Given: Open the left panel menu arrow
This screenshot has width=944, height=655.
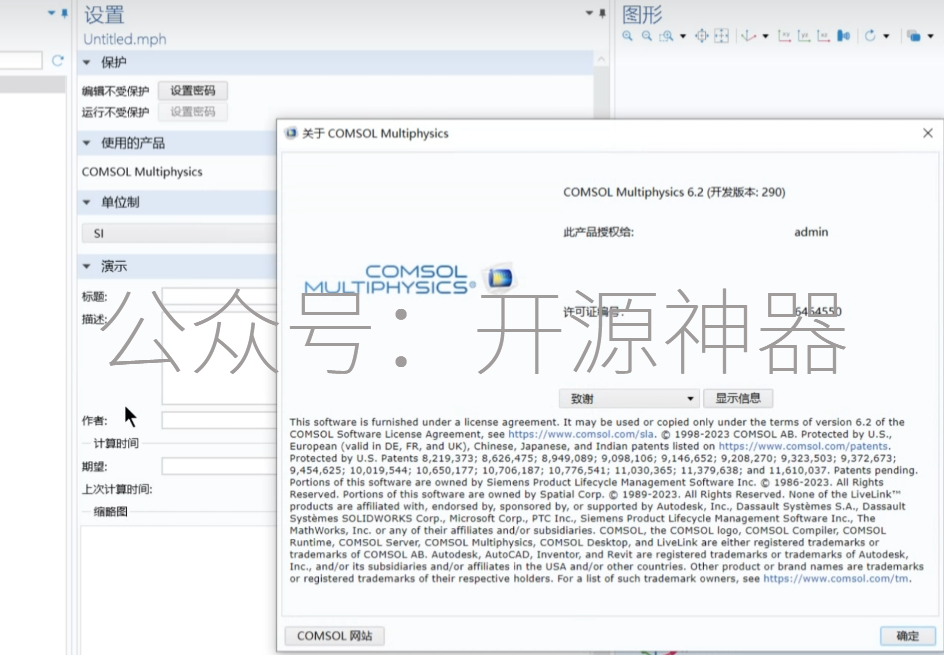Looking at the screenshot, I should [52, 13].
